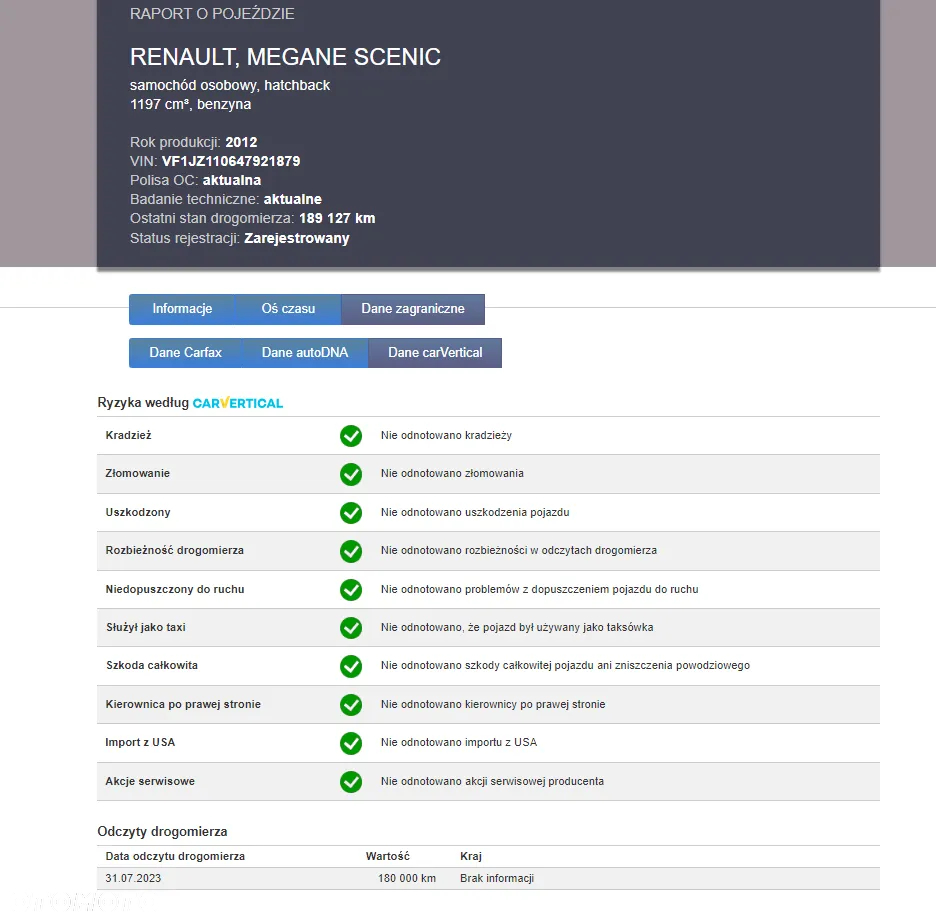
Task: Click the green checkmark next to Kradzież
Action: pyautogui.click(x=350, y=436)
